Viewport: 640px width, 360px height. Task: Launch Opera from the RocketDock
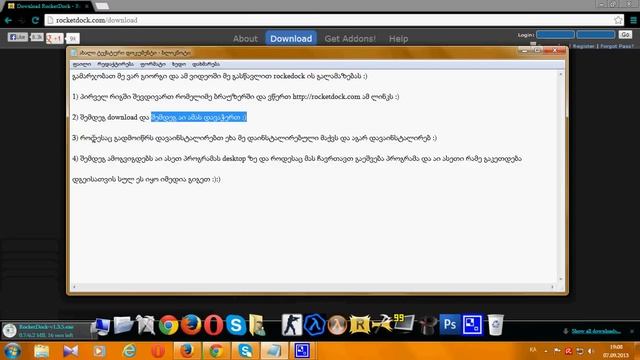click(213, 325)
